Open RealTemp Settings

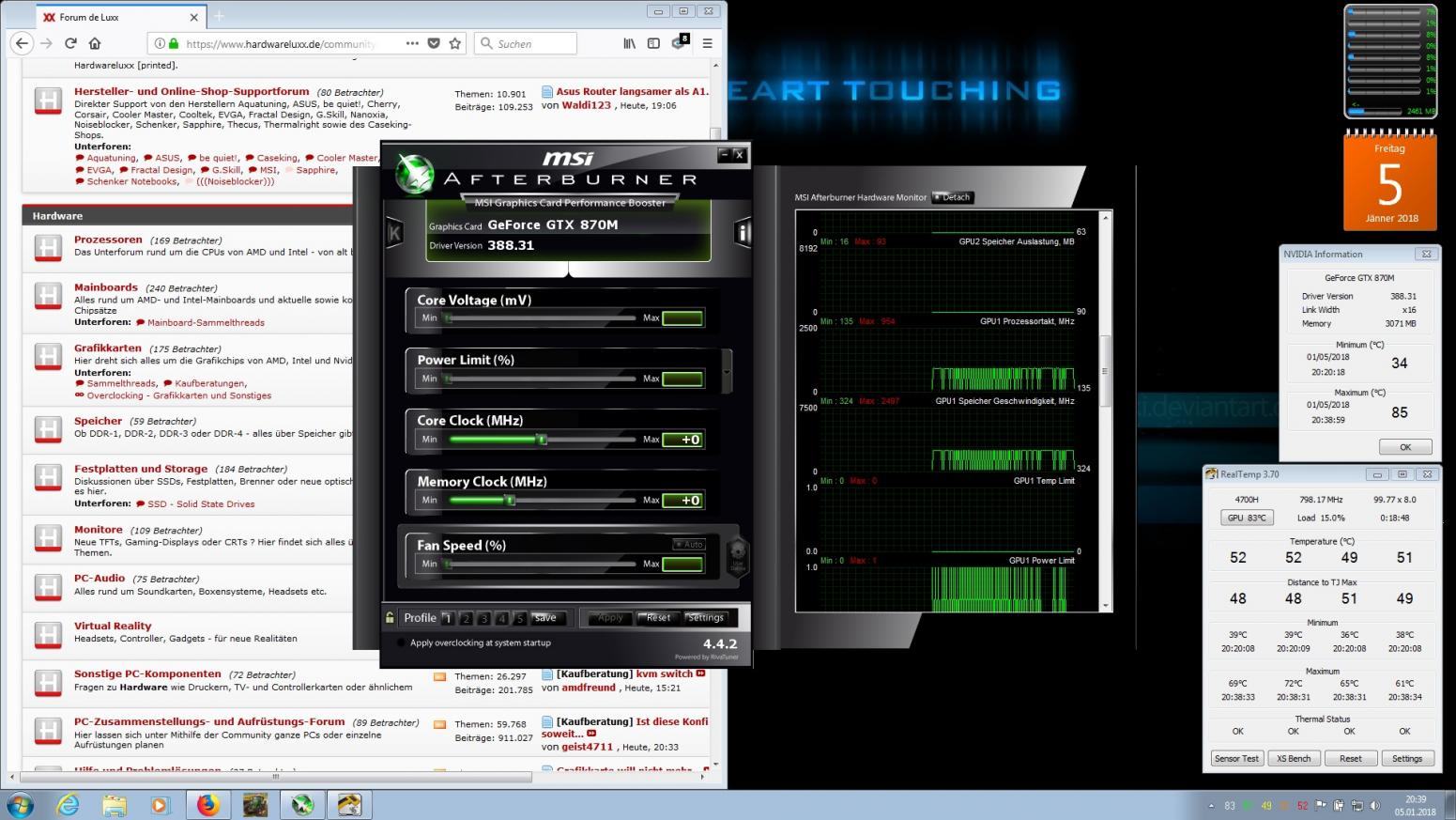click(x=1406, y=758)
